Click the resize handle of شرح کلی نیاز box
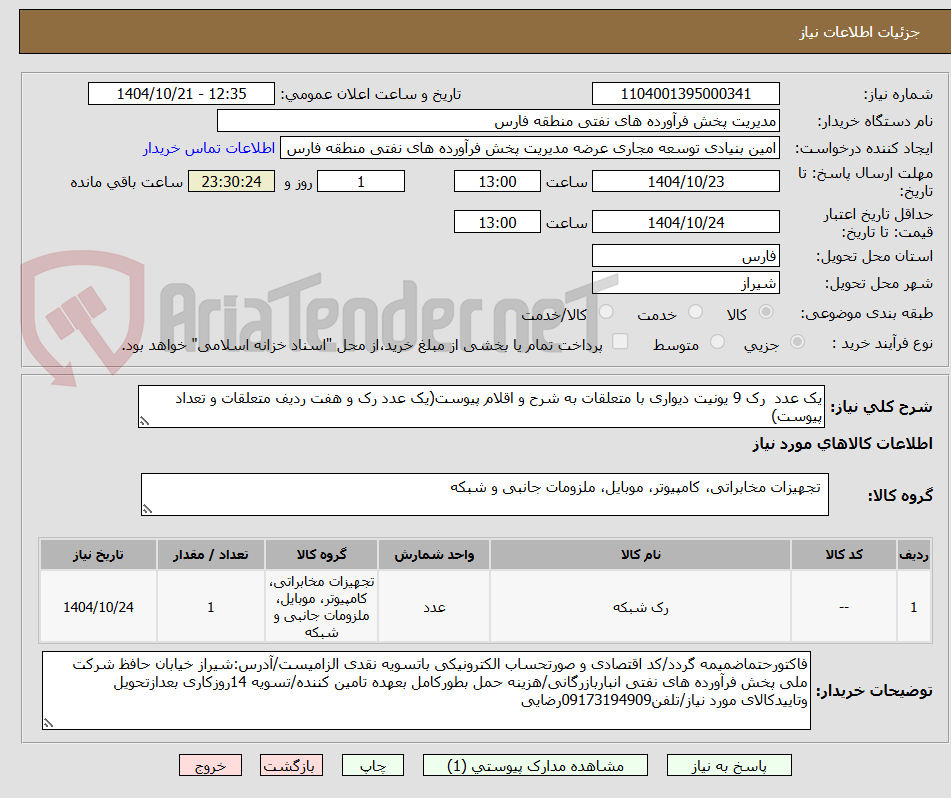951x798 pixels. point(147,420)
